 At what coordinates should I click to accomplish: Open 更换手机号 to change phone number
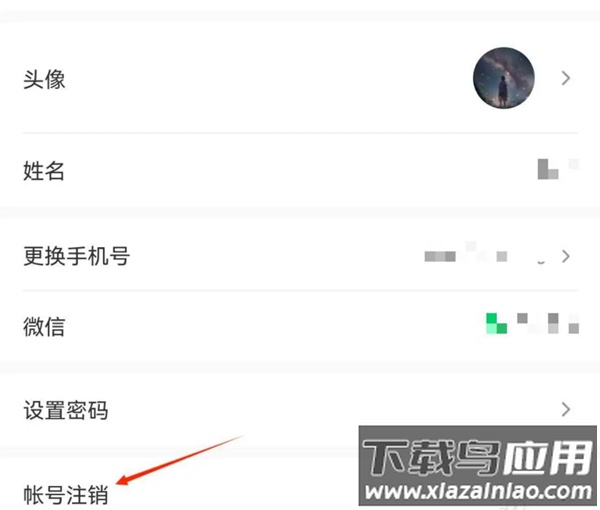[x=300, y=256]
